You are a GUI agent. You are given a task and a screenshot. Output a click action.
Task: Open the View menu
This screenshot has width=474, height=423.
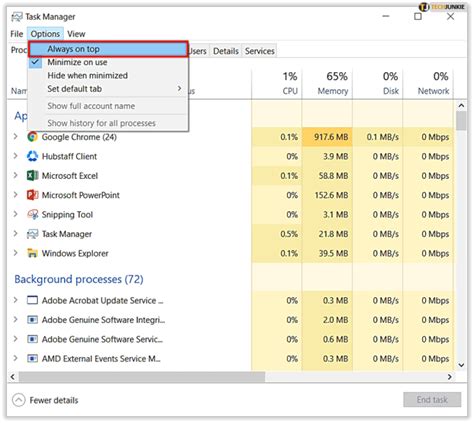(76, 34)
